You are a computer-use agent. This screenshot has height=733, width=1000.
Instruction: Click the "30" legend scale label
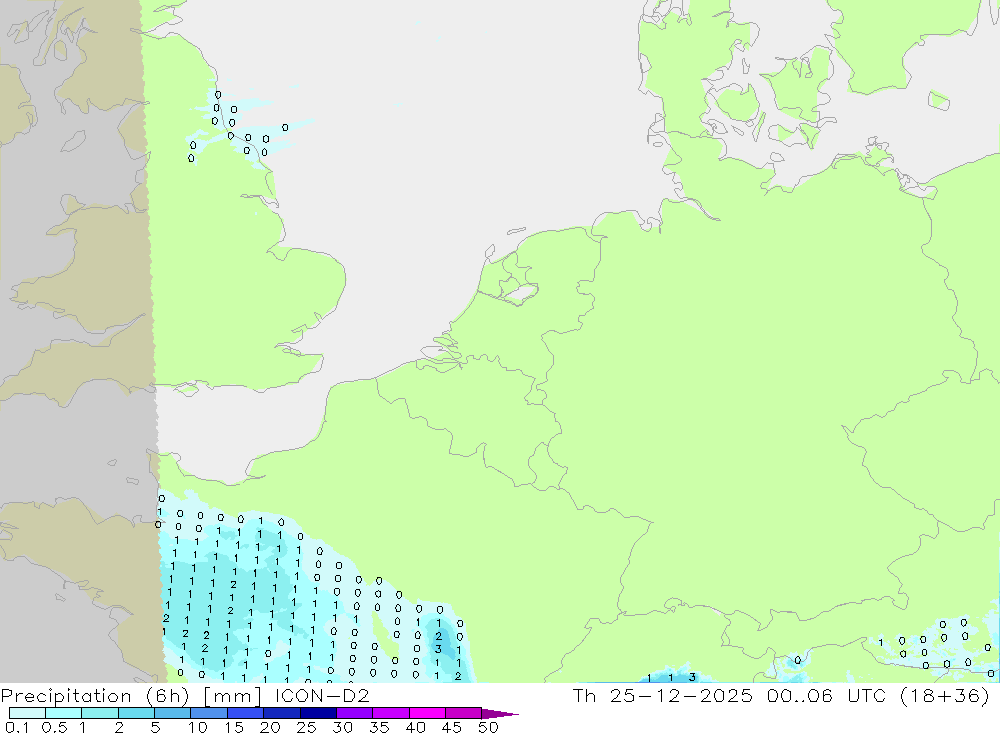342,727
